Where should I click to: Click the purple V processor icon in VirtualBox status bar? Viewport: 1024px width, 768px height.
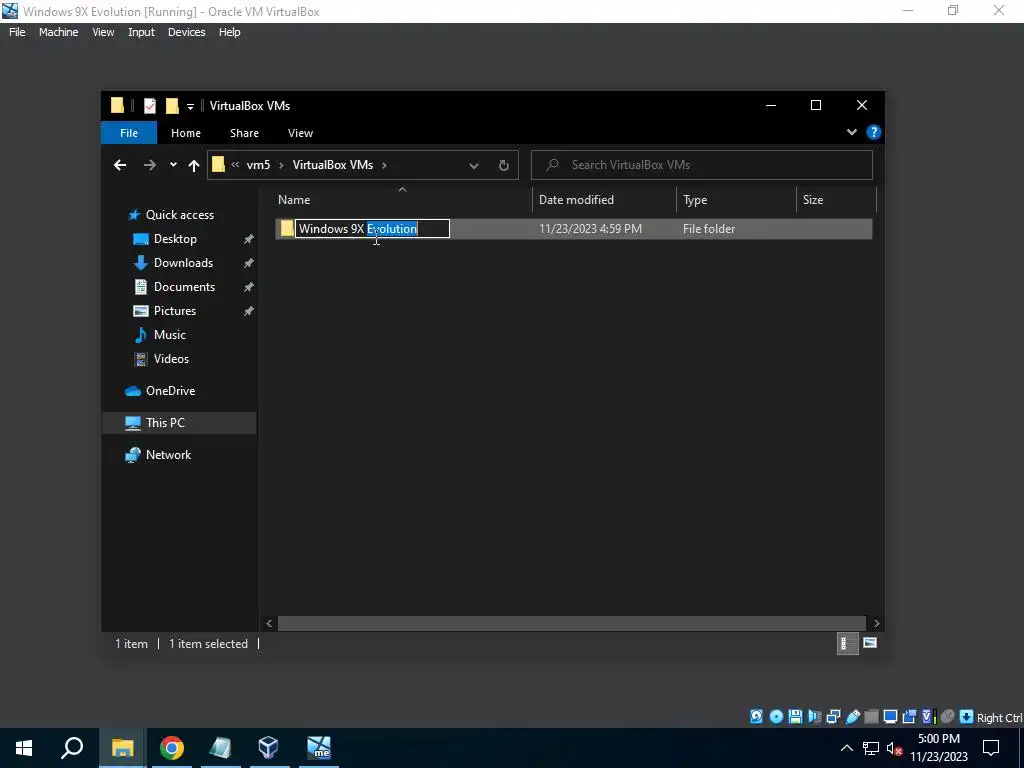(928, 716)
